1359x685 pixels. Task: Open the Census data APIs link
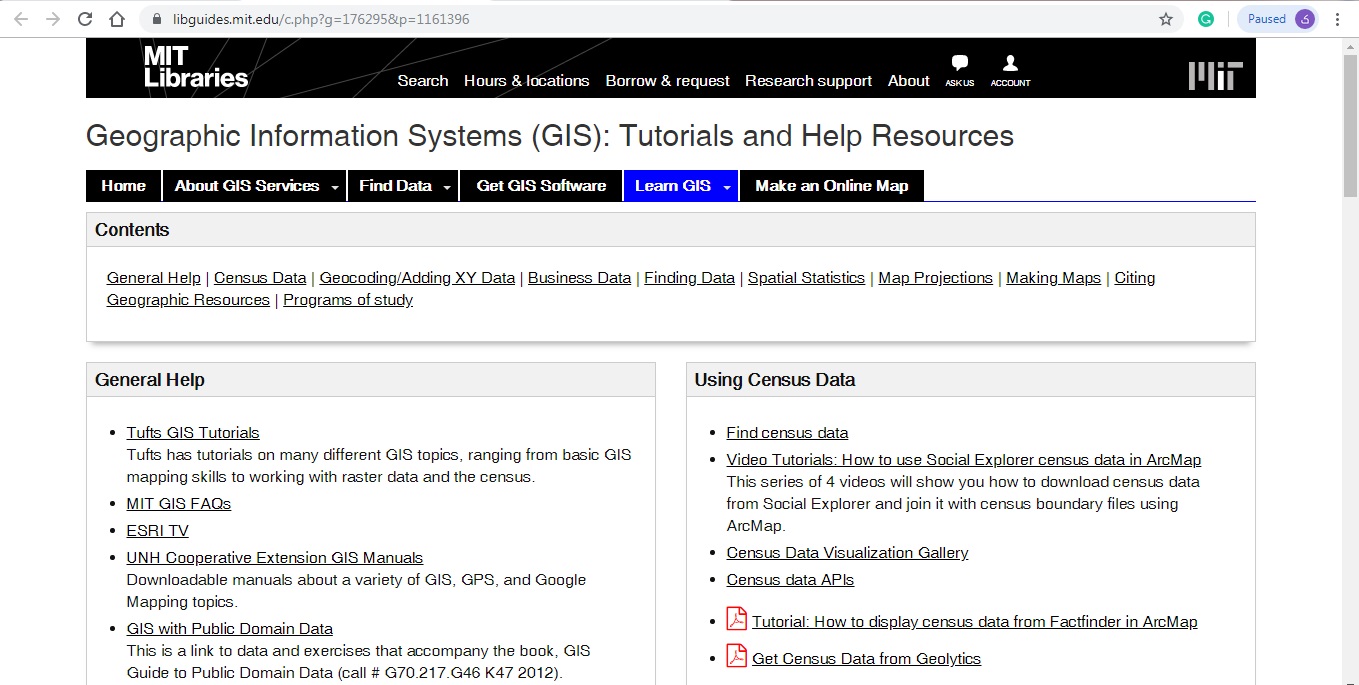(x=791, y=580)
